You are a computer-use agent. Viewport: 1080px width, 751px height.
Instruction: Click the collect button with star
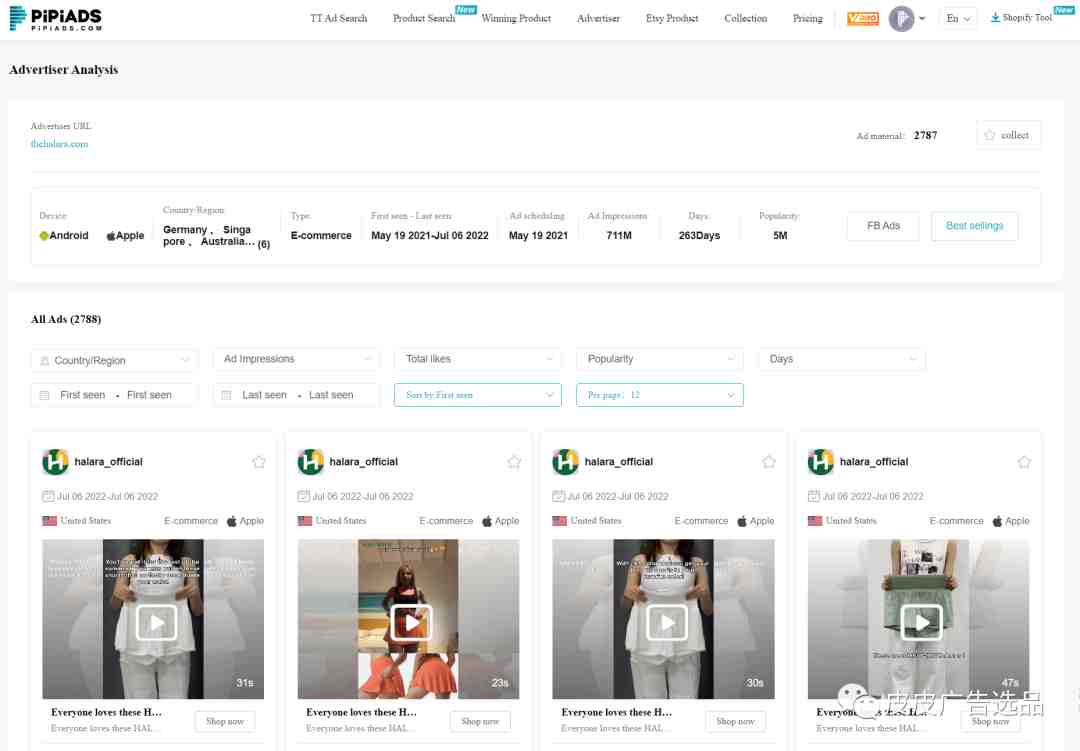point(1008,135)
